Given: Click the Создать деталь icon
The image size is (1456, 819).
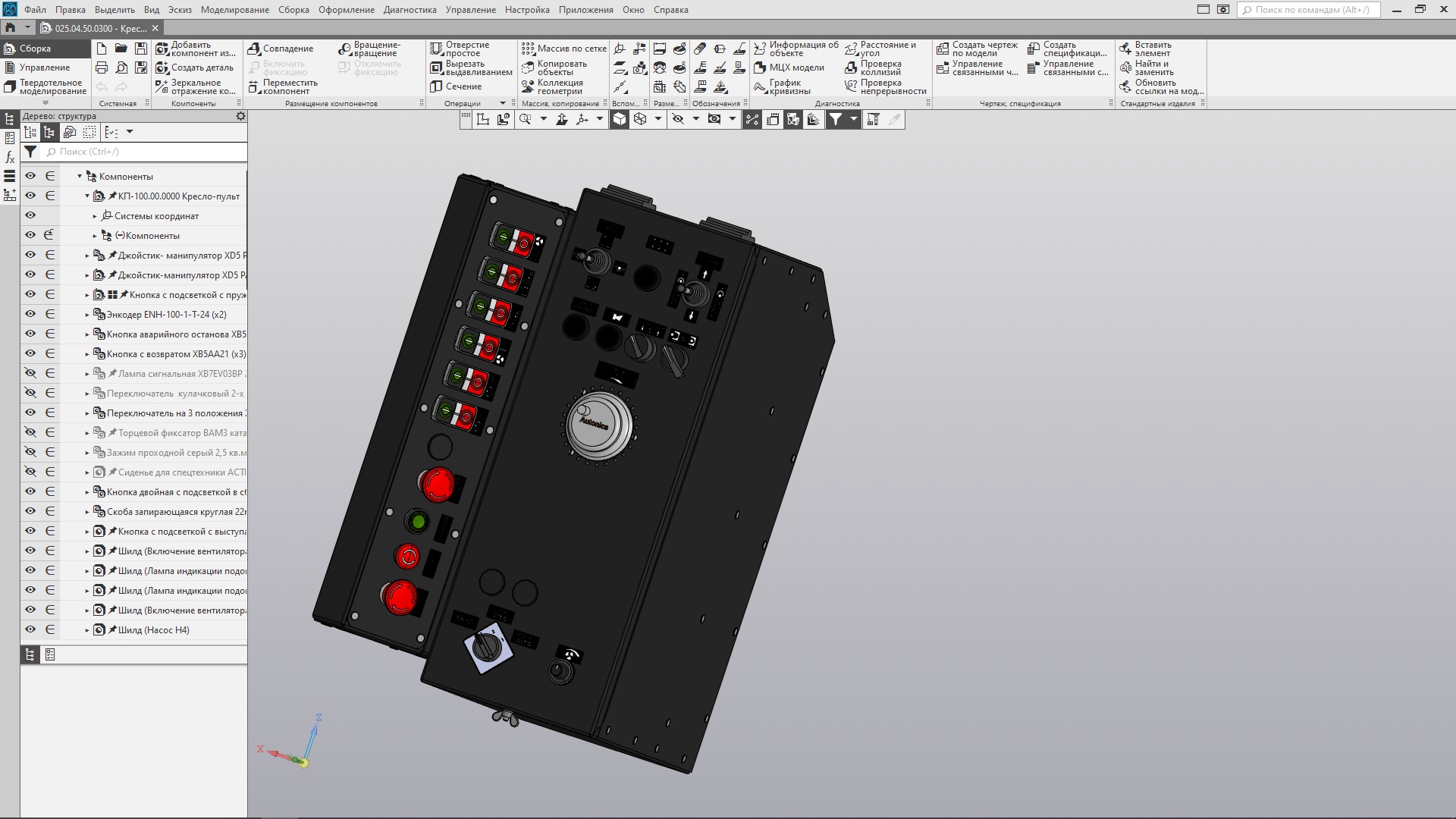Looking at the screenshot, I should click(x=162, y=67).
